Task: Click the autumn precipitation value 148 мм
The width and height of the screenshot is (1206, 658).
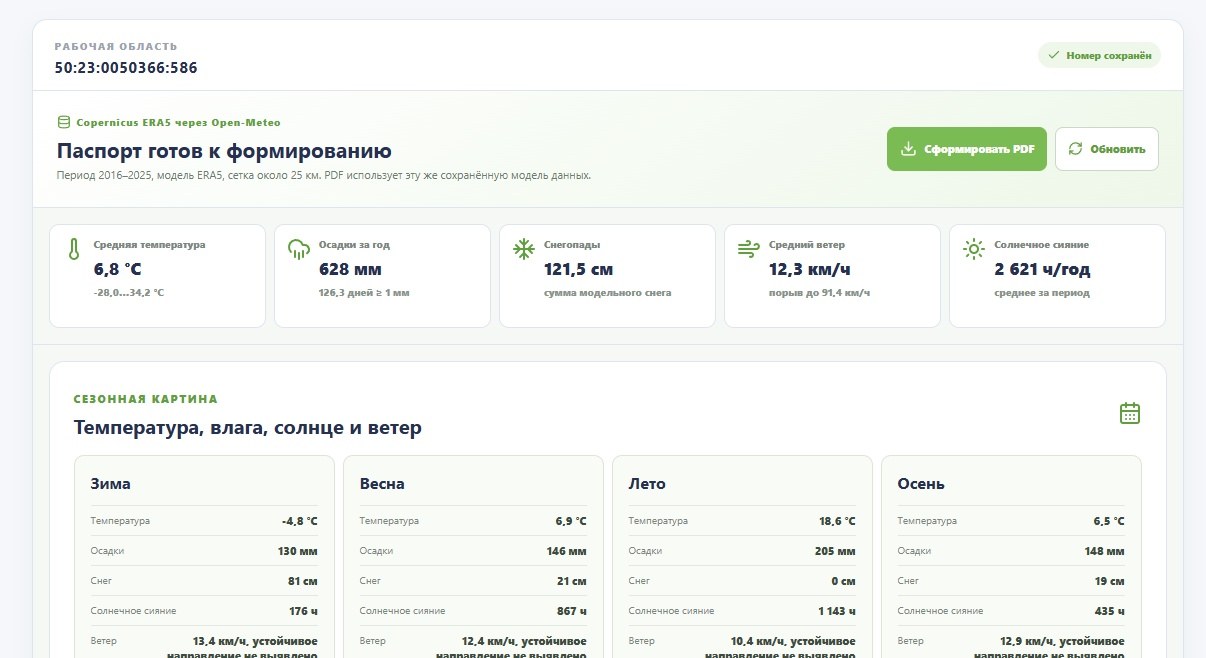Action: pyautogui.click(x=1104, y=551)
